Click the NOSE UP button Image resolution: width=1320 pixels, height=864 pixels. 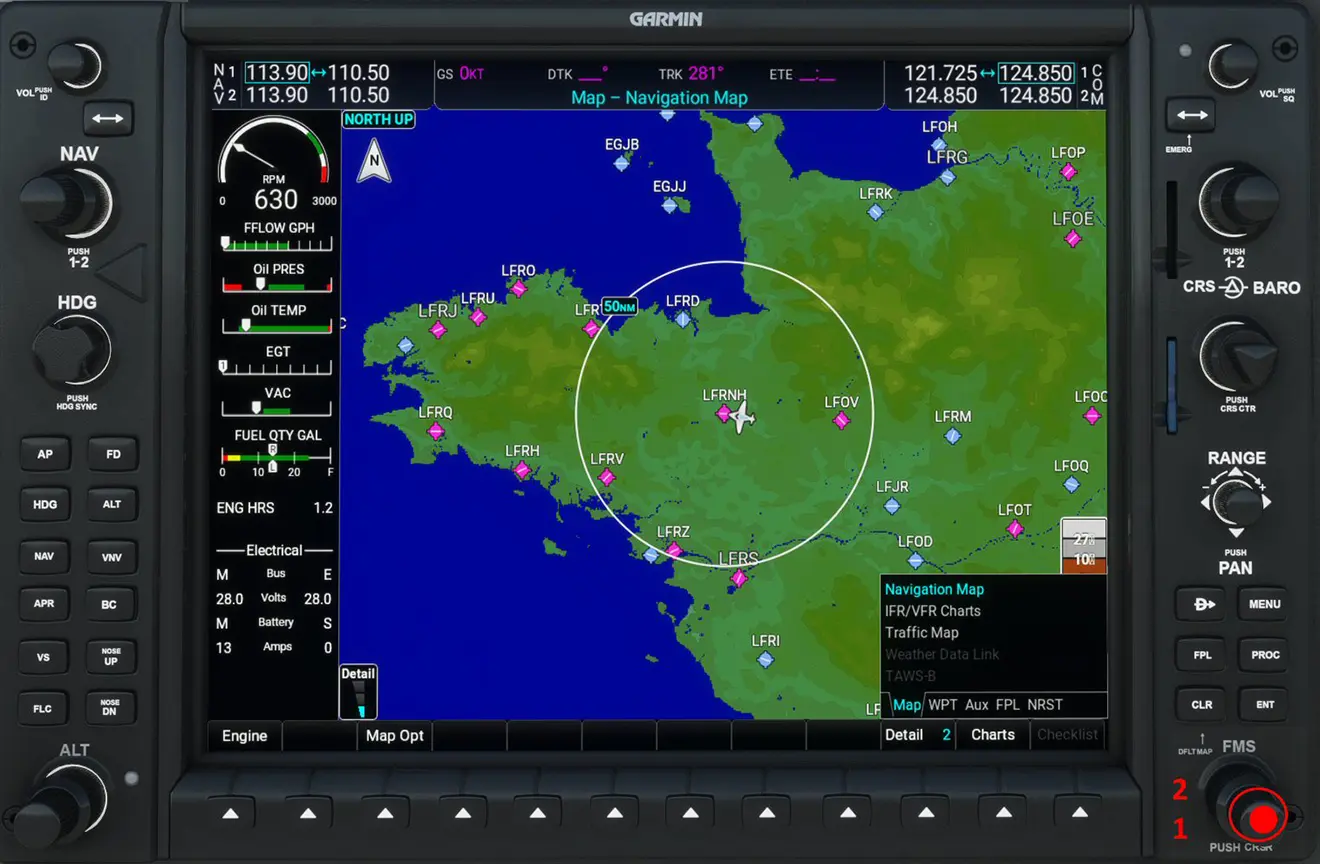[111, 656]
